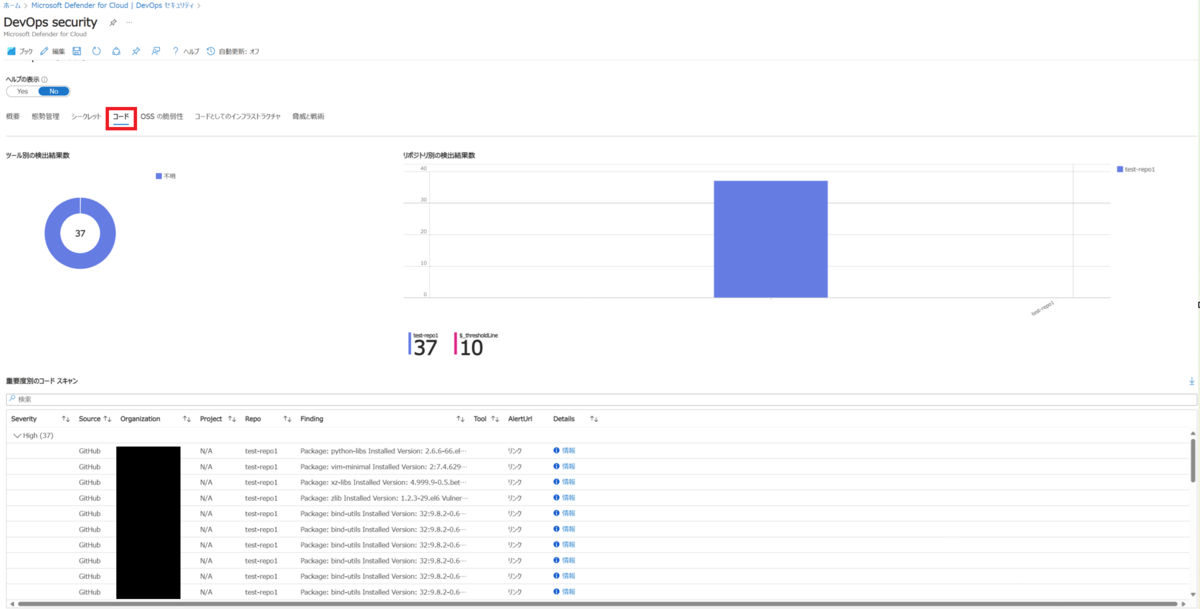Click the donut chart showing 37
The width and height of the screenshot is (1200, 609).
pyautogui.click(x=80, y=233)
